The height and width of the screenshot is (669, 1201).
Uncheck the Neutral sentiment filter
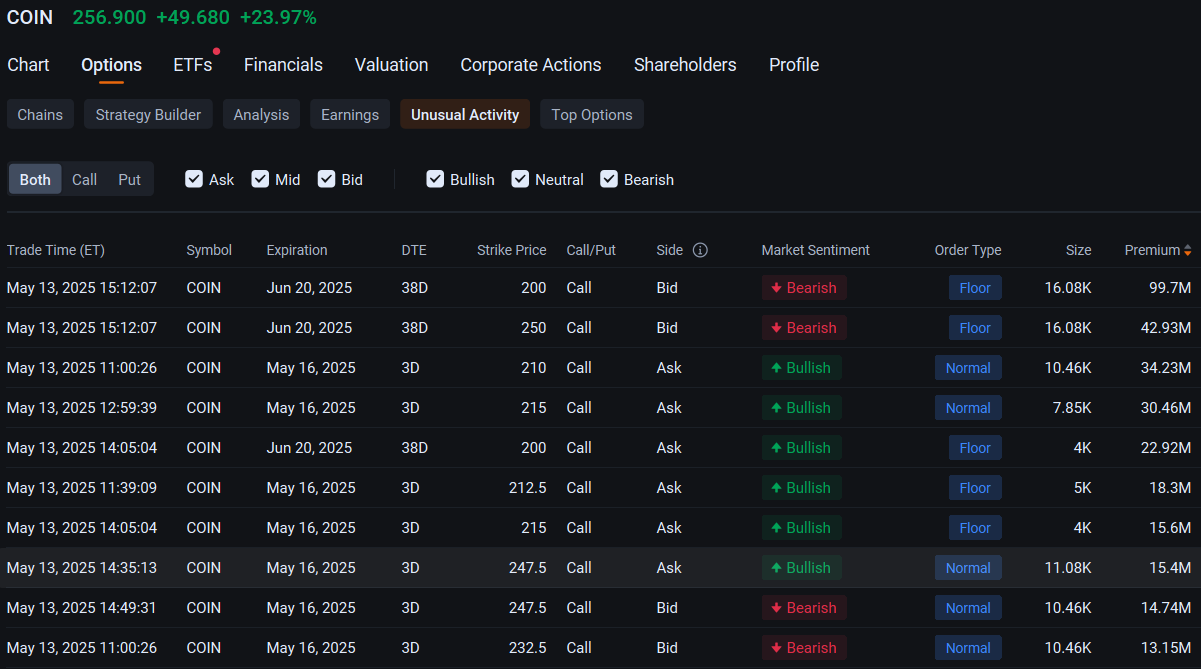click(520, 179)
